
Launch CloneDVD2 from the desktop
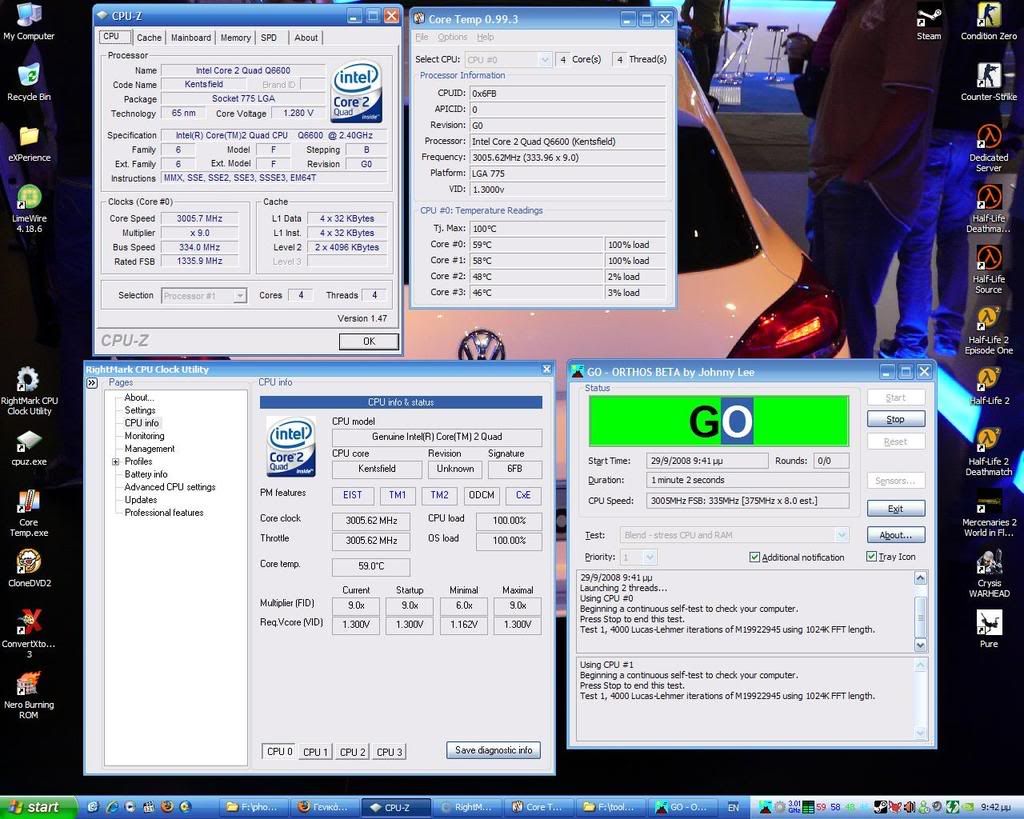(x=29, y=562)
